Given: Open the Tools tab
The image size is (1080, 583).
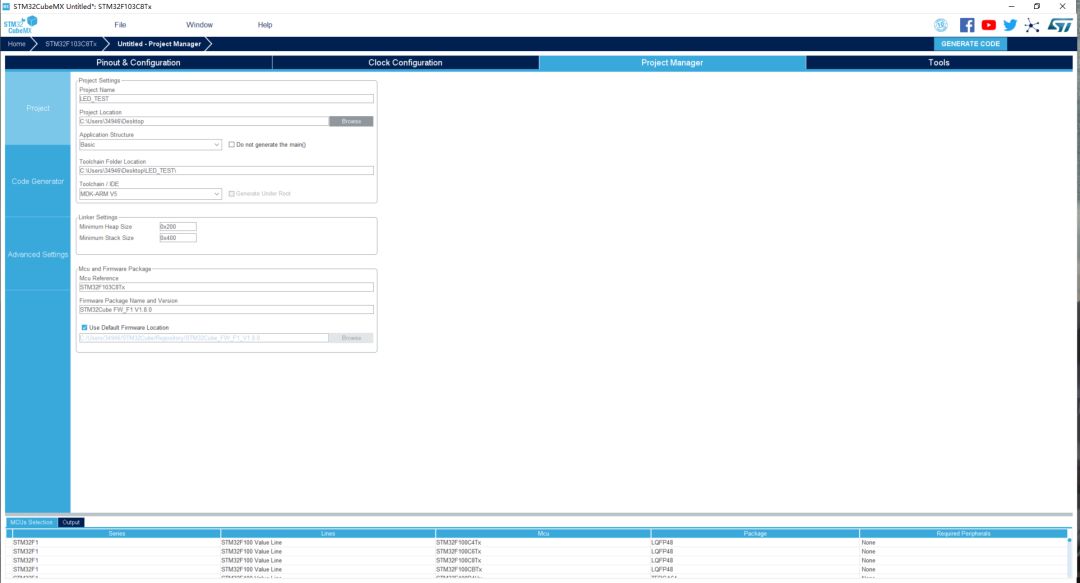Looking at the screenshot, I should (x=939, y=63).
